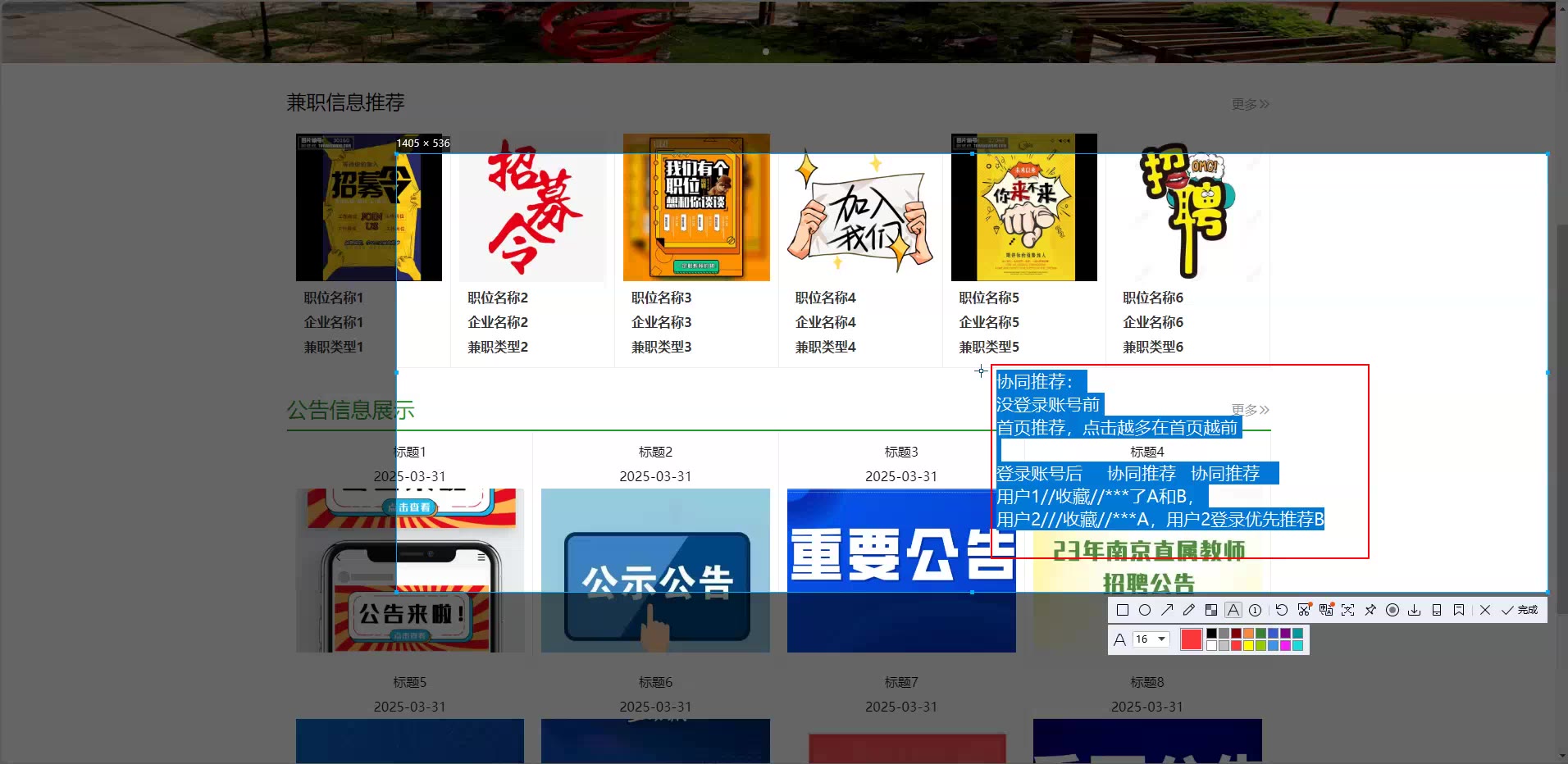
Task: Click announcement title 标题3
Action: 901,452
